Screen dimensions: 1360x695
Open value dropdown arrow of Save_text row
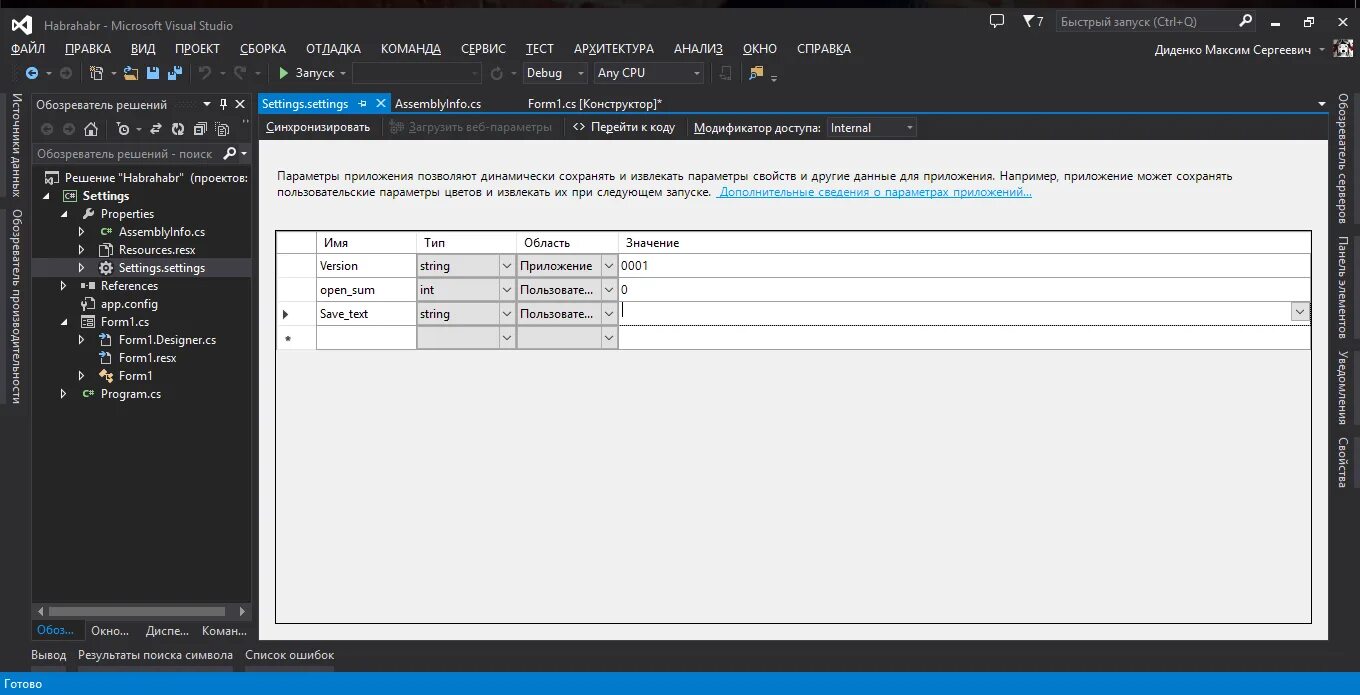pyautogui.click(x=1299, y=312)
